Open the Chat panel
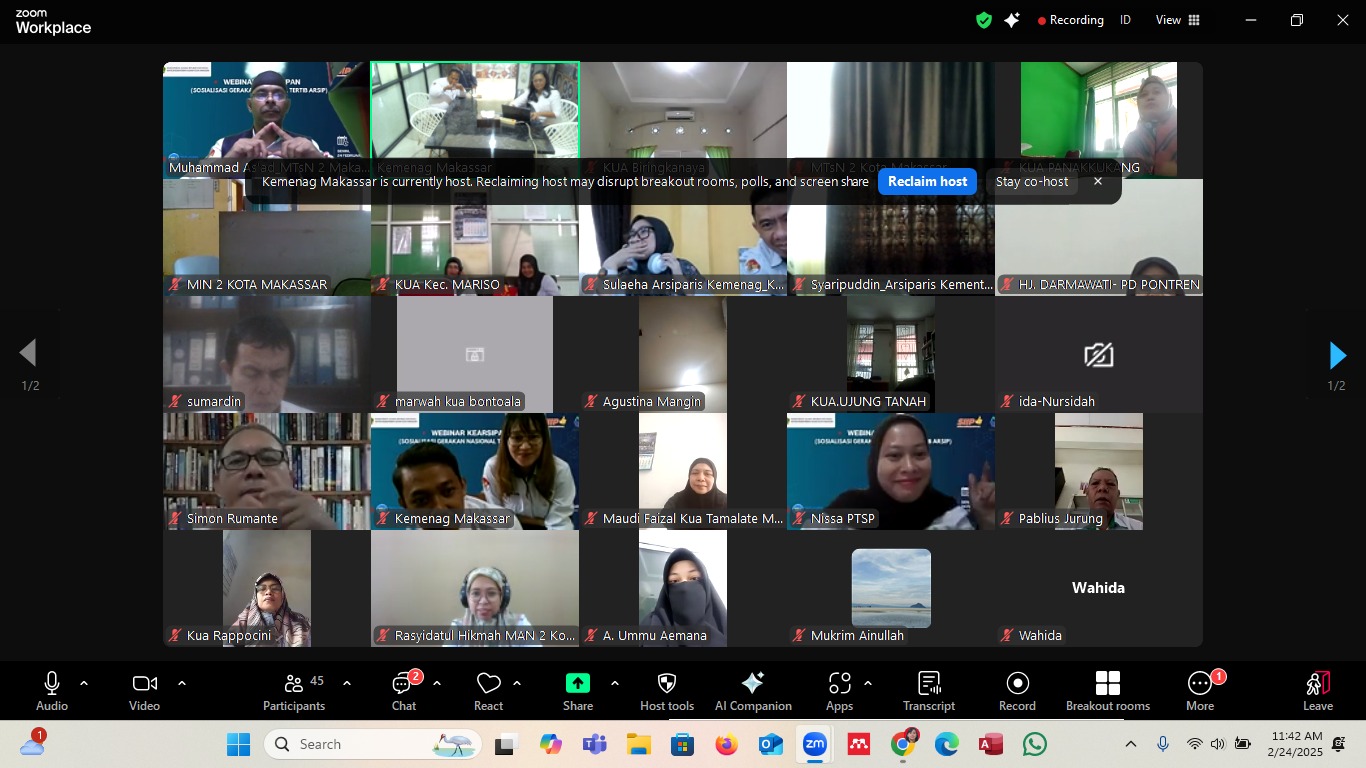This screenshot has height=768, width=1366. click(x=402, y=690)
